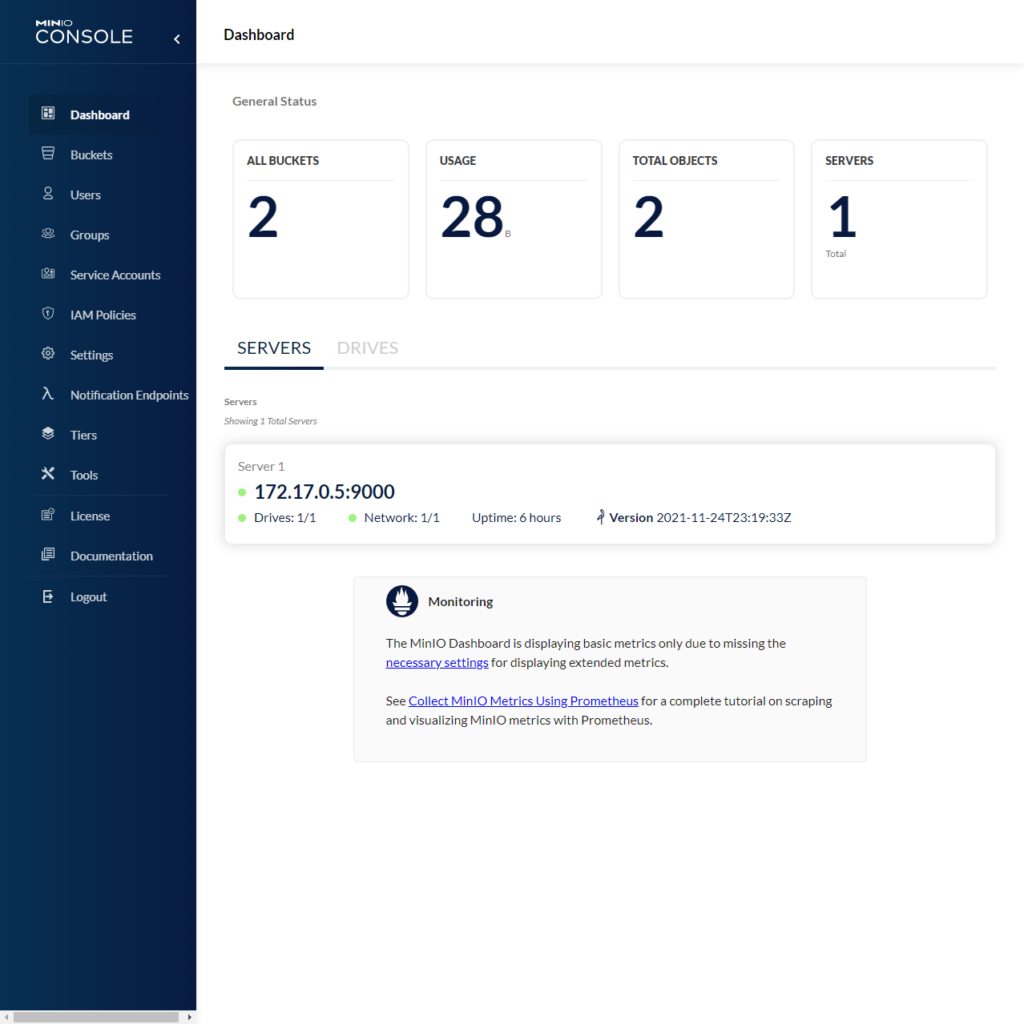Open the License menu item
Image resolution: width=1024 pixels, height=1024 pixels.
(89, 516)
